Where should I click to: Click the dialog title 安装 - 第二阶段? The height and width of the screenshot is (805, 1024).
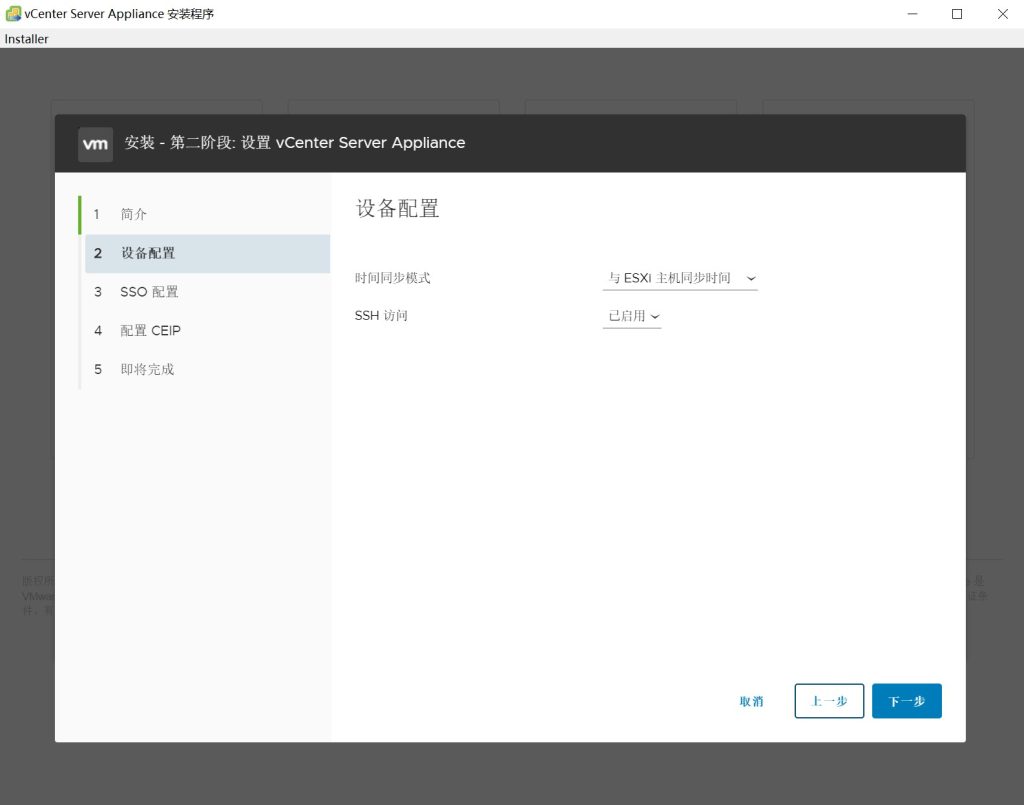pyautogui.click(x=295, y=143)
